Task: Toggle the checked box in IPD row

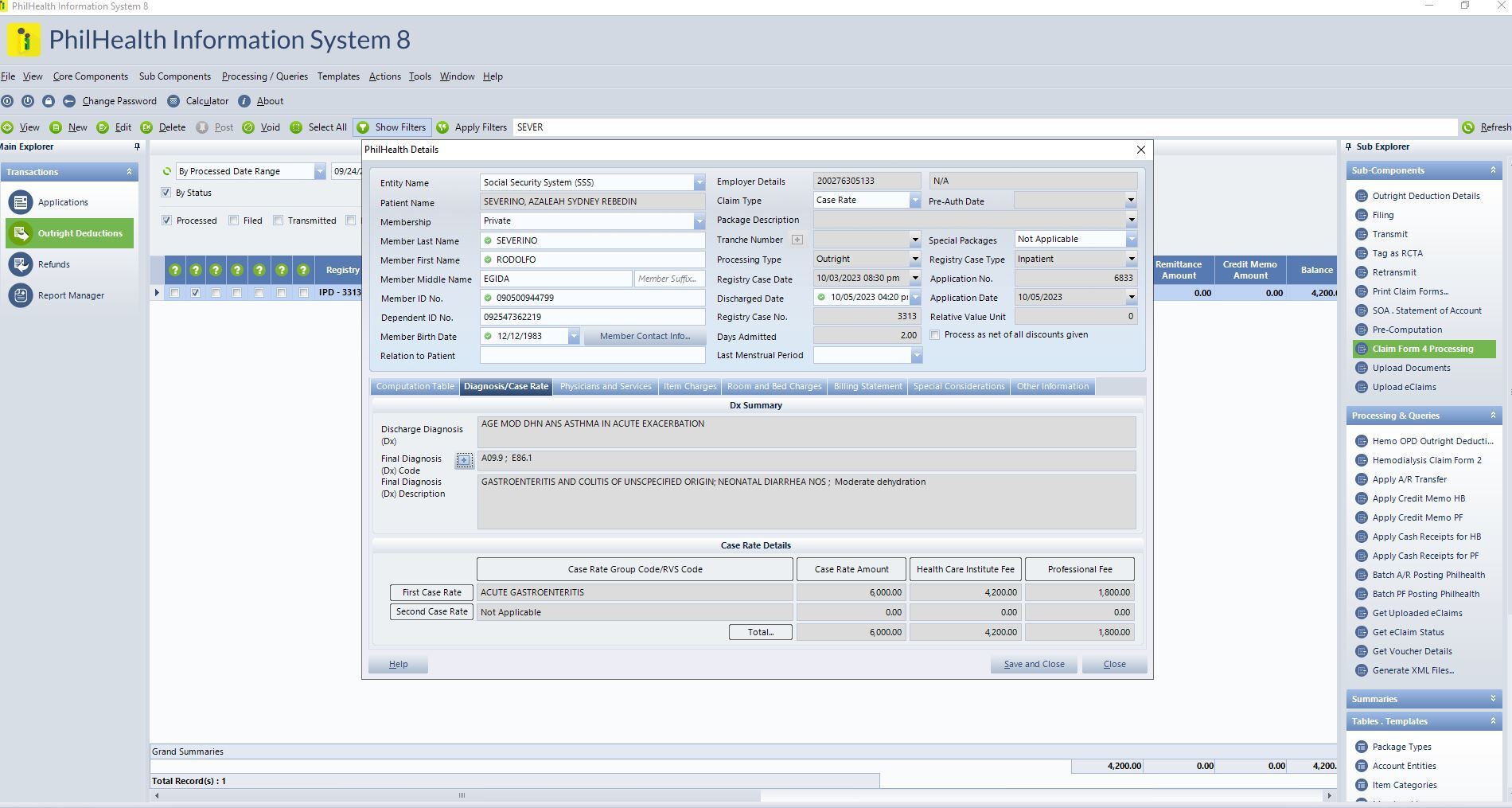Action: tap(195, 293)
